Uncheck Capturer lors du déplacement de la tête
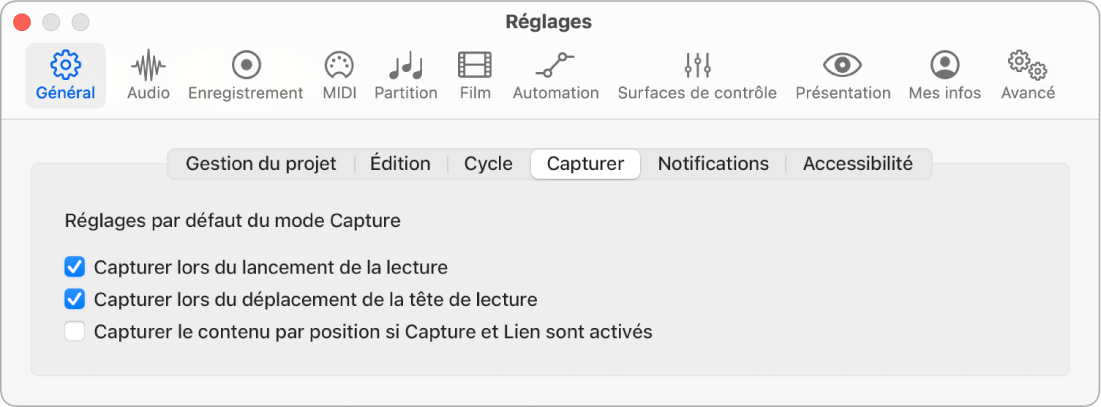This screenshot has width=1101, height=407. tap(74, 300)
